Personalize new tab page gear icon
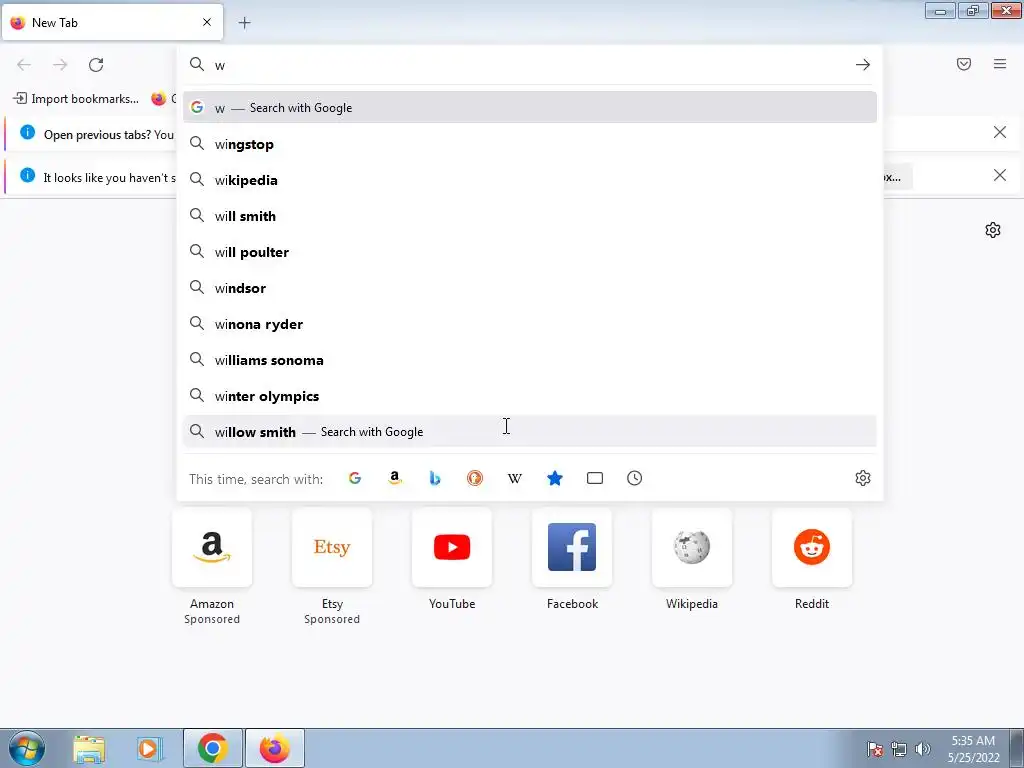 tap(993, 230)
